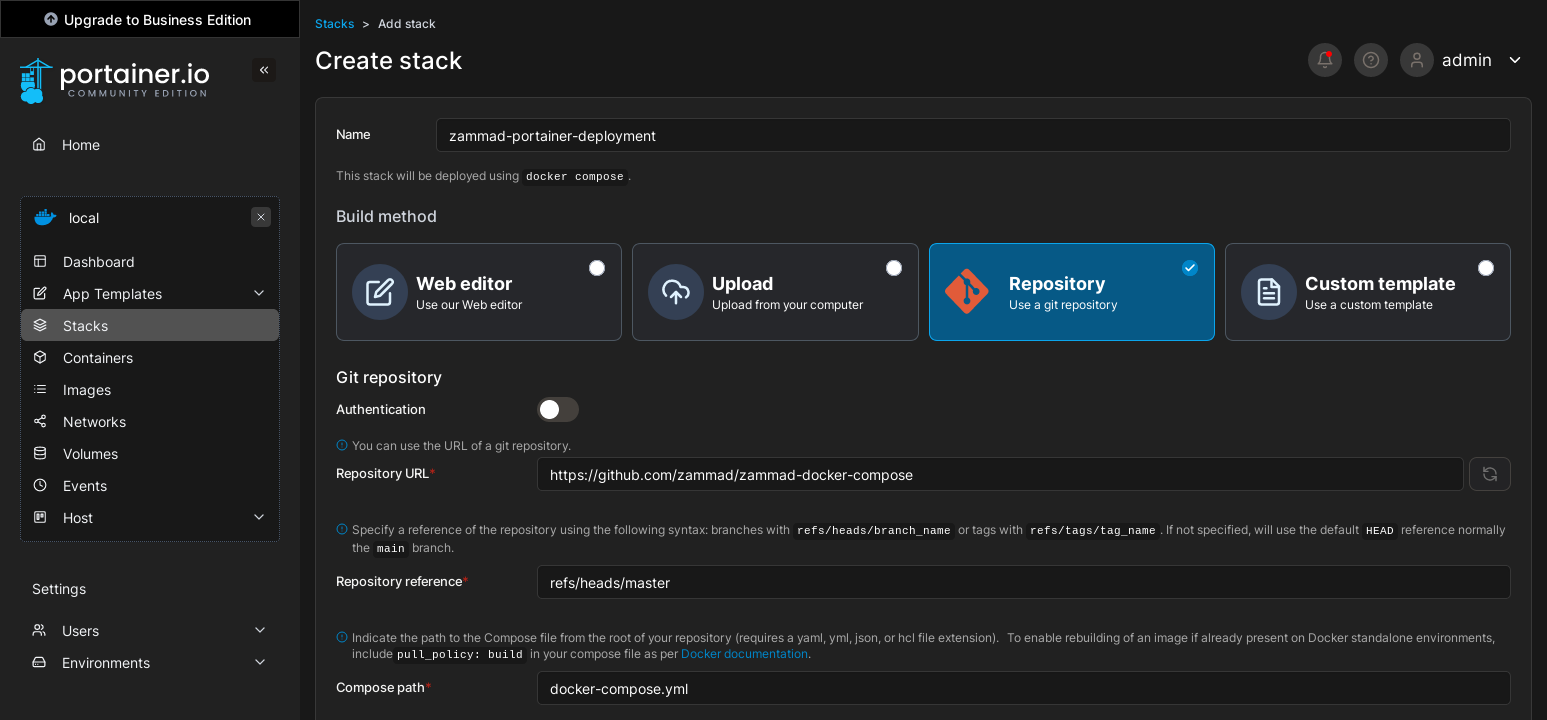Click the Upload cloud icon
Image resolution: width=1547 pixels, height=720 pixels.
[676, 292]
